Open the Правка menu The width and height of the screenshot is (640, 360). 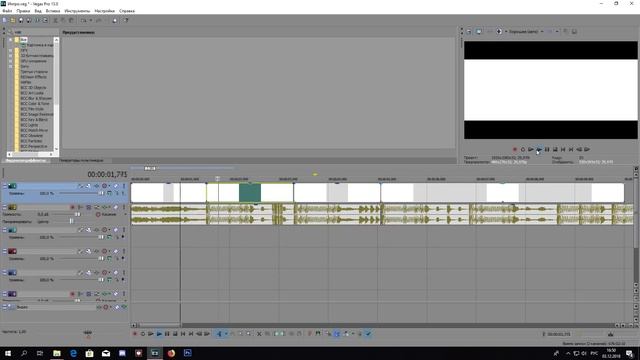(x=23, y=11)
